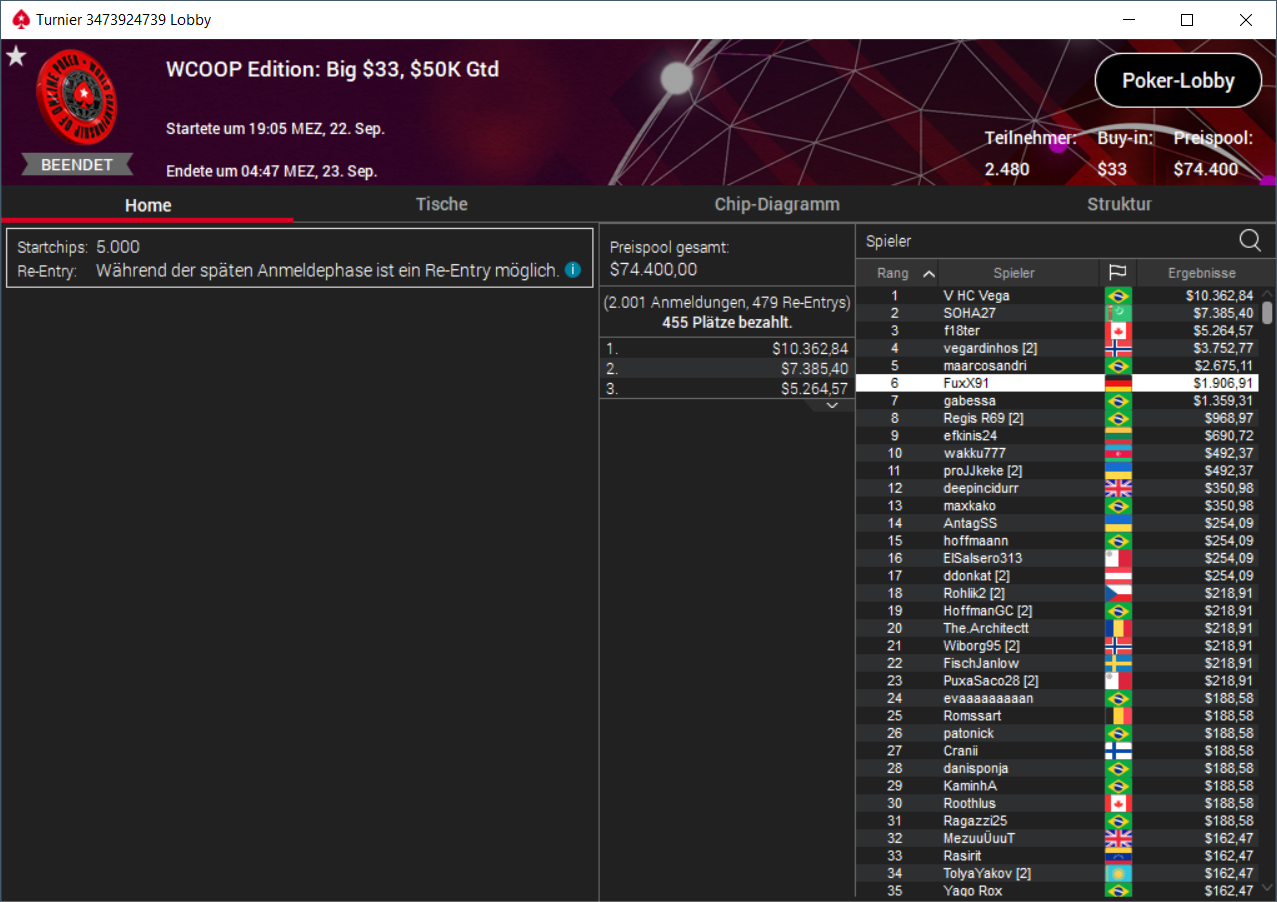Viewport: 1277px width, 902px height.
Task: Click the flag beside TolyaYakov [2]
Action: pos(1117,873)
